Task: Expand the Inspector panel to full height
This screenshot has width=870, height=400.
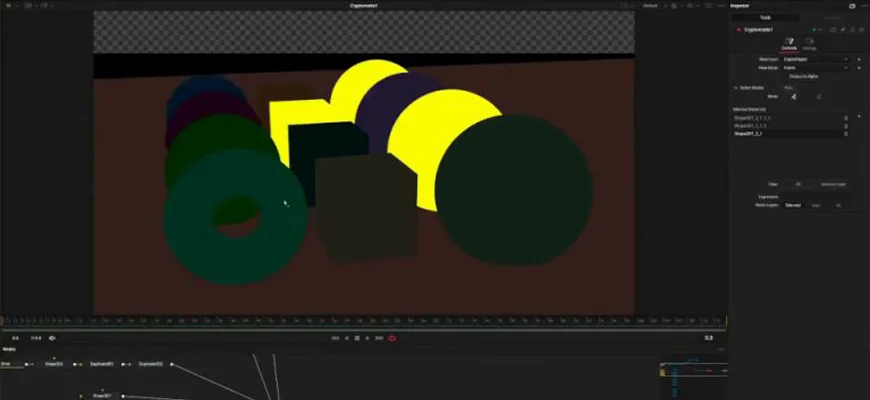Action: coord(852,6)
